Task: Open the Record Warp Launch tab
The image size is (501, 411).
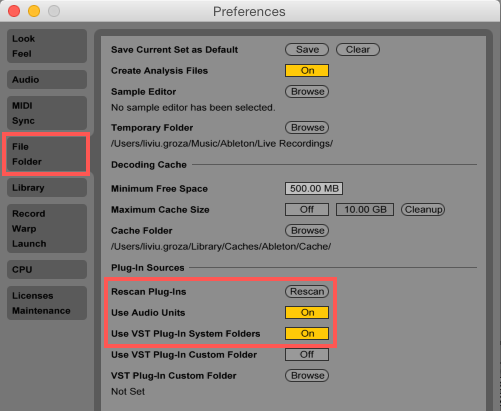Action: click(47, 228)
